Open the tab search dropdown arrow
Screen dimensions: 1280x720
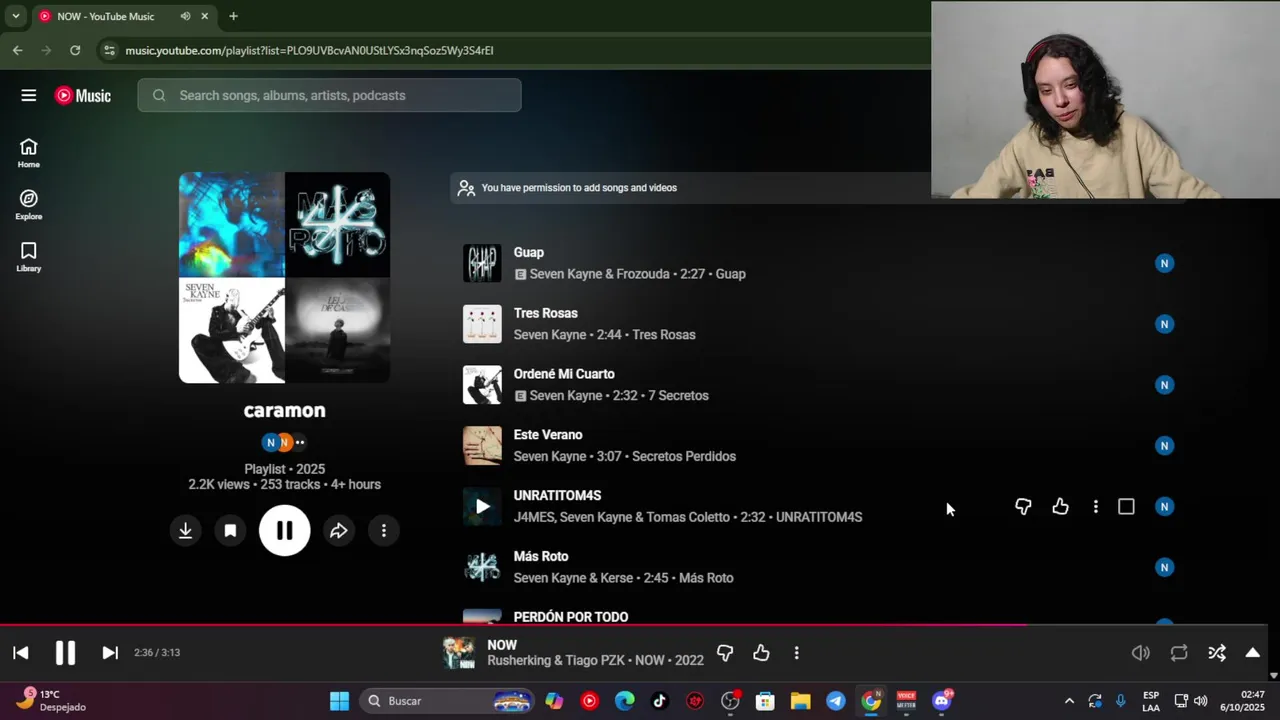pos(15,16)
